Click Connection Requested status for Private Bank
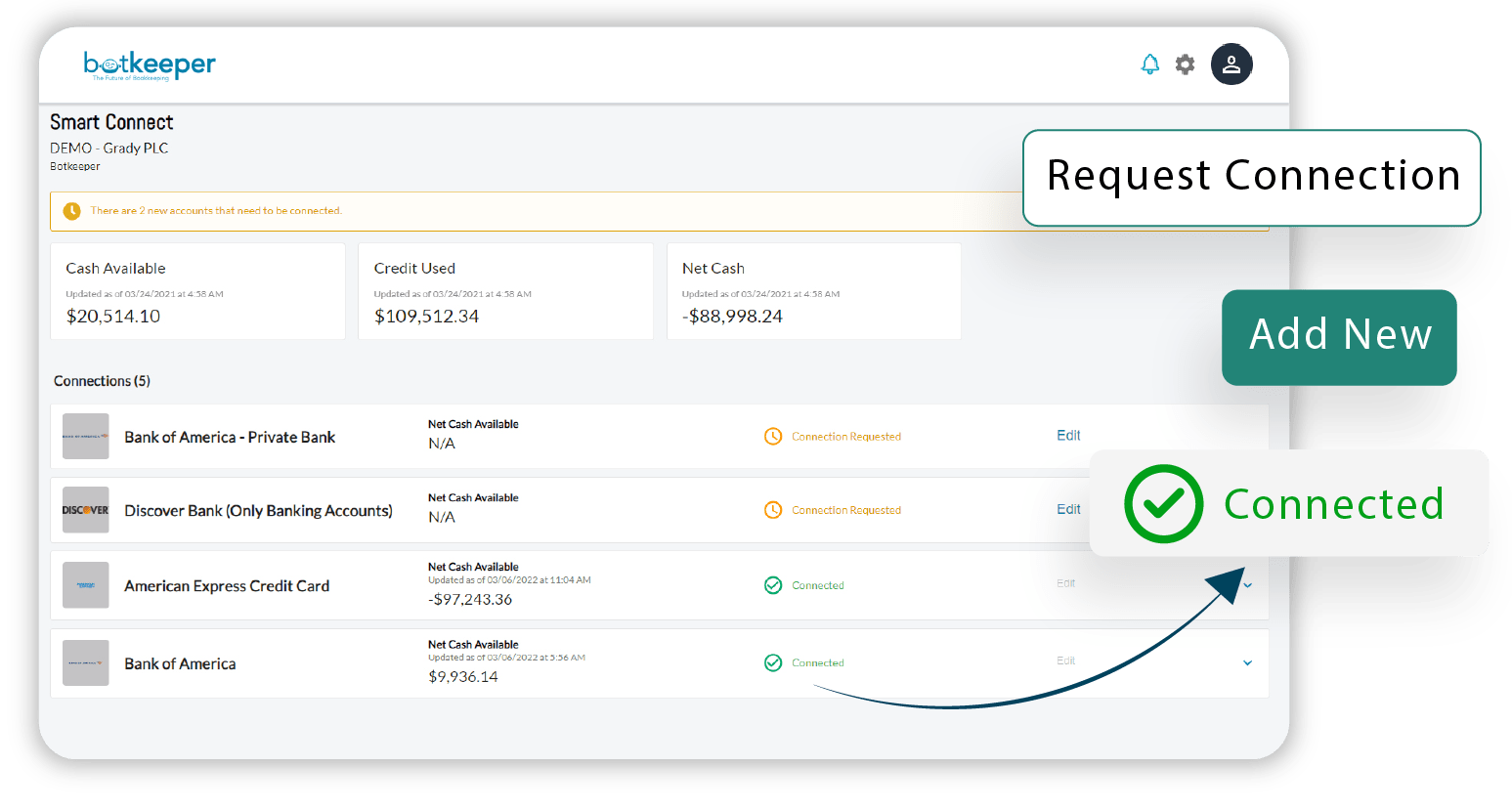This screenshot has height=809, width=1512. click(x=846, y=437)
